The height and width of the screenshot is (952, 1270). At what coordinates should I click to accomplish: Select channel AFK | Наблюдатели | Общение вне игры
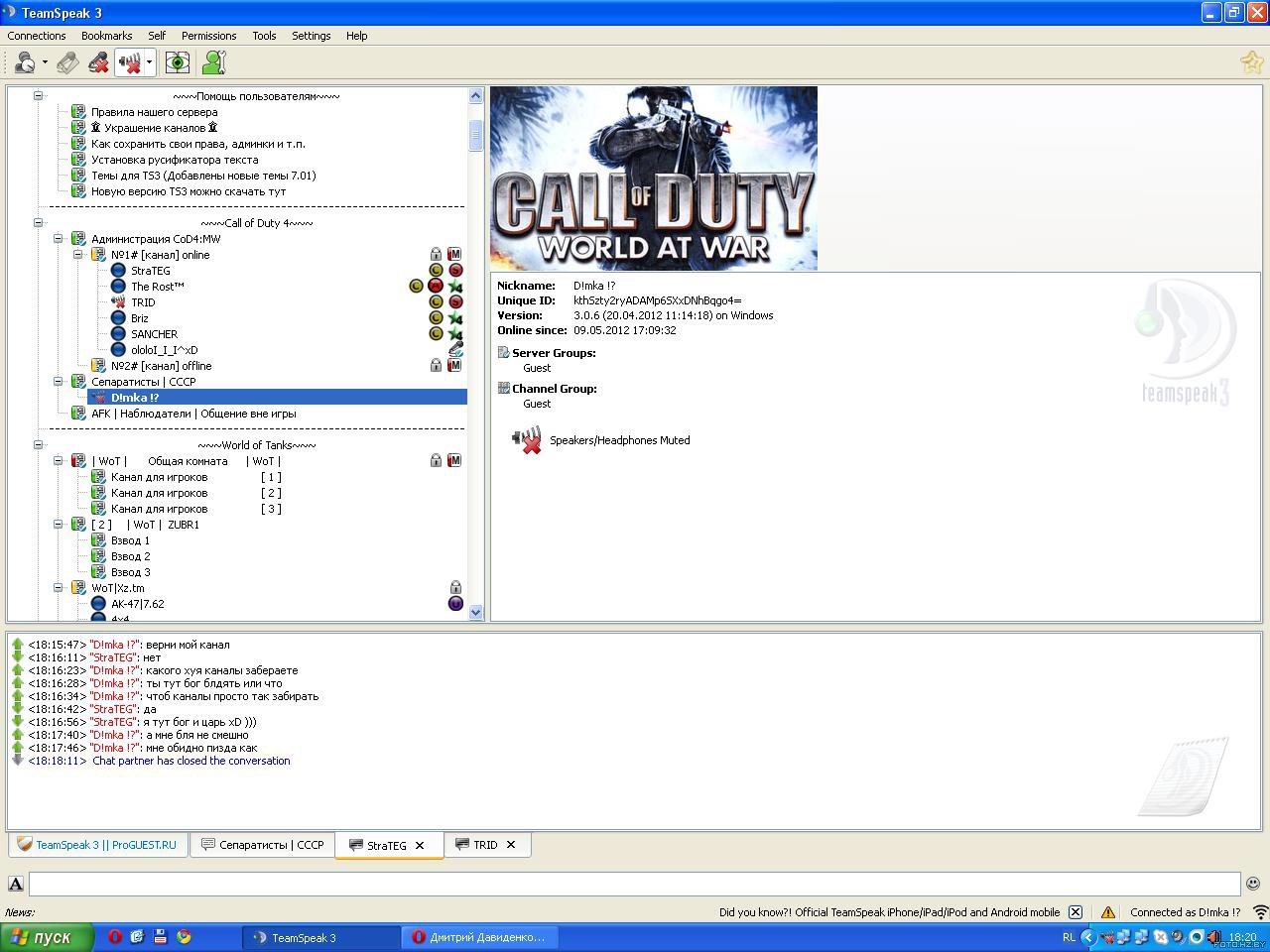(193, 414)
